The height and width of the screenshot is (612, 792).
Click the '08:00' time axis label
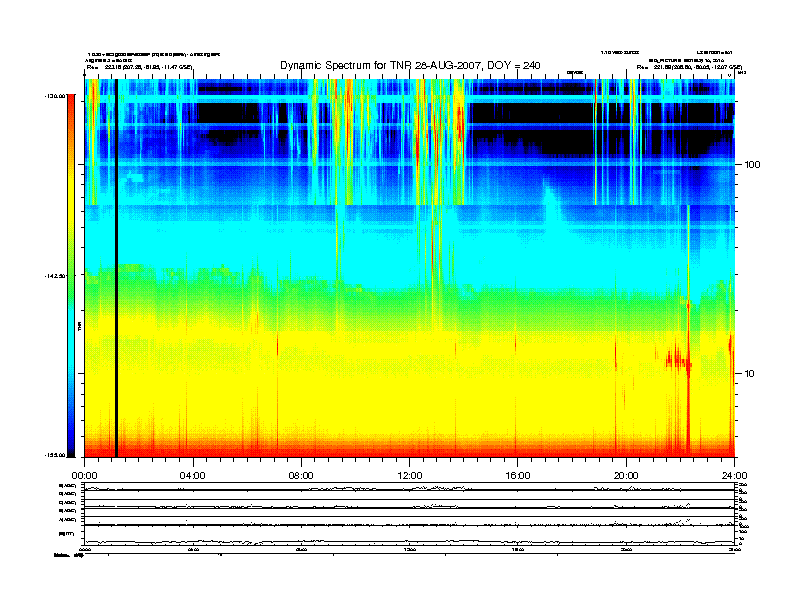(x=301, y=476)
